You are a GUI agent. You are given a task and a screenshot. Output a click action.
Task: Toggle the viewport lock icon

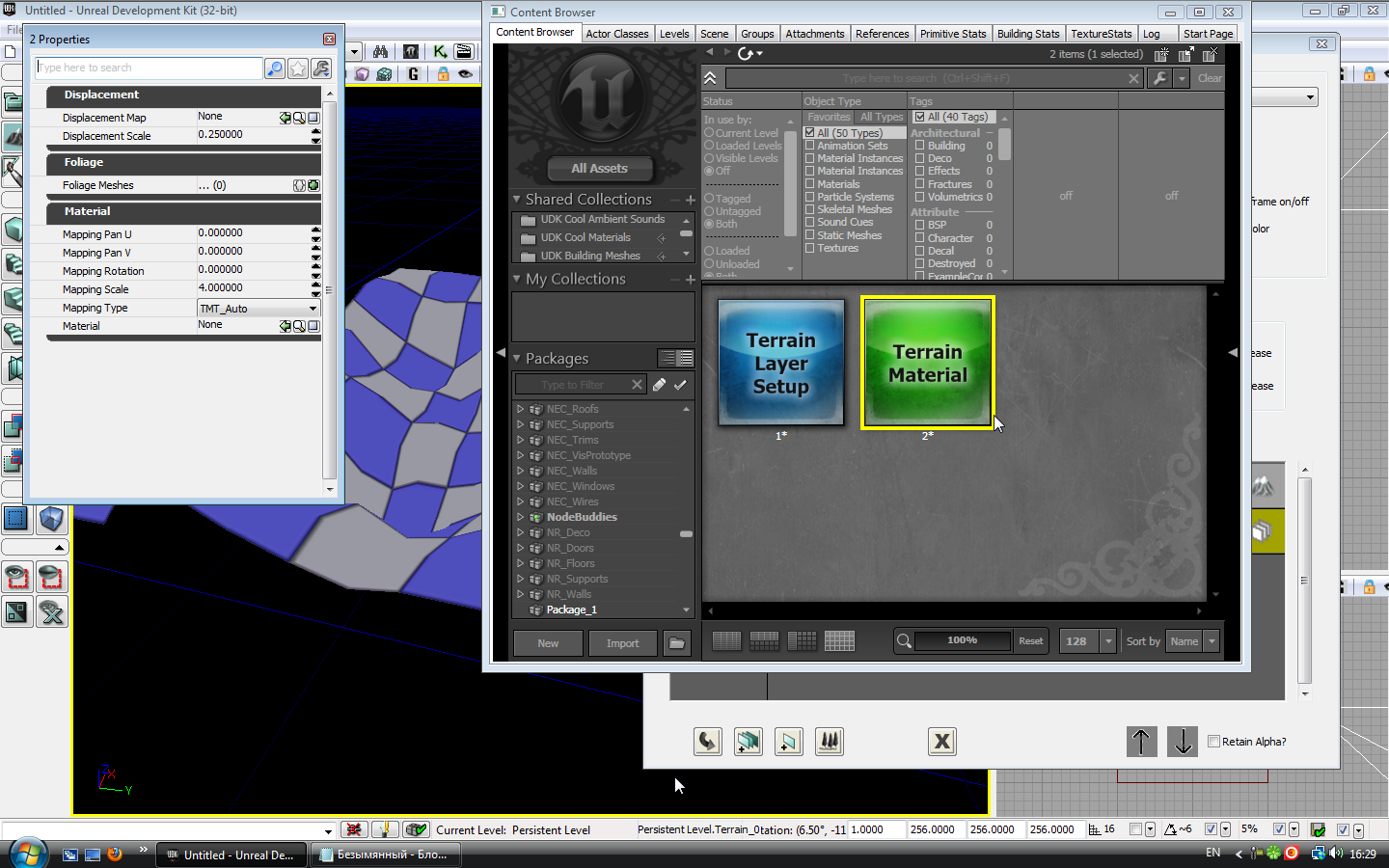(x=443, y=74)
